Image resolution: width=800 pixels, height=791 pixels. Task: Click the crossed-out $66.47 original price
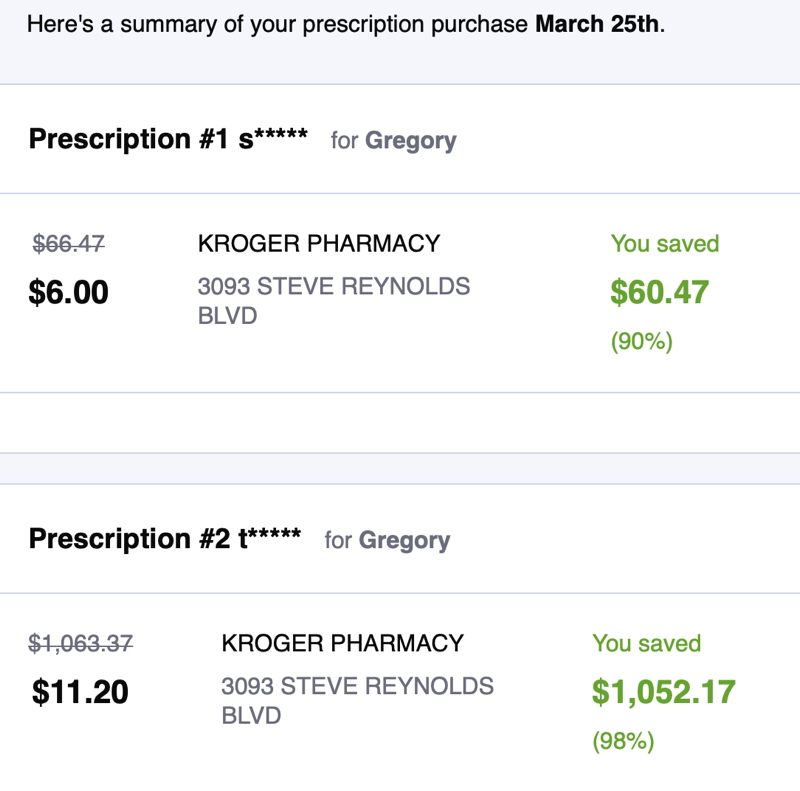(x=68, y=243)
